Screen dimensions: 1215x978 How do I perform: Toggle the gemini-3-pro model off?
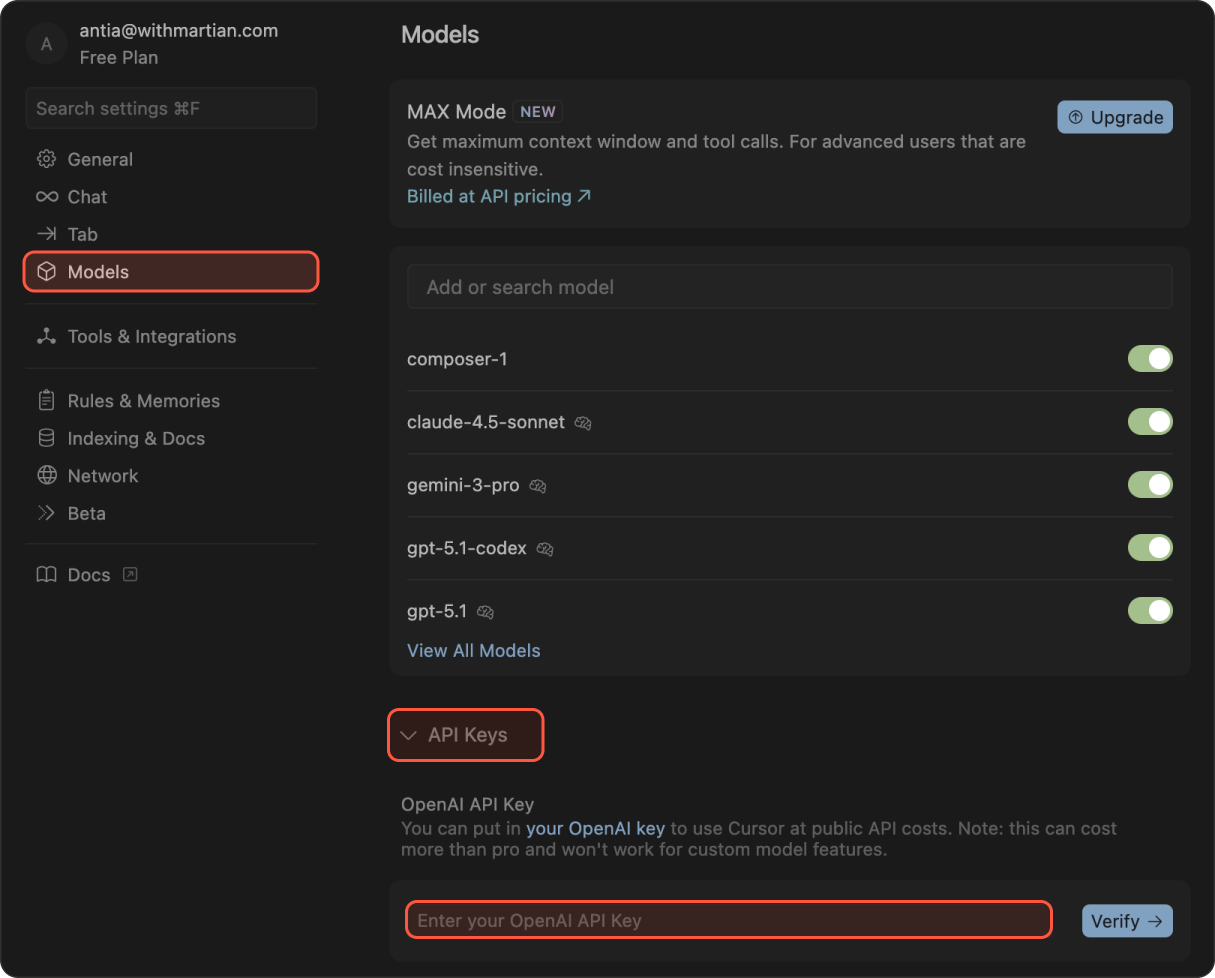(1149, 485)
